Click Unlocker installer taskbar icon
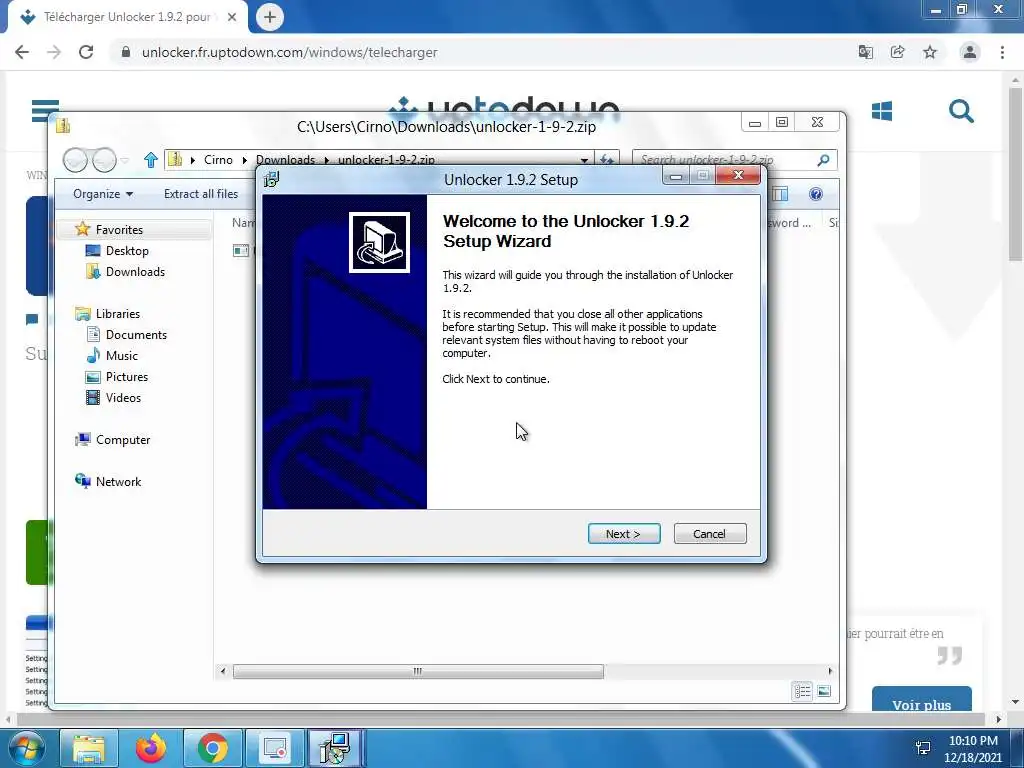The image size is (1024, 768). click(335, 748)
